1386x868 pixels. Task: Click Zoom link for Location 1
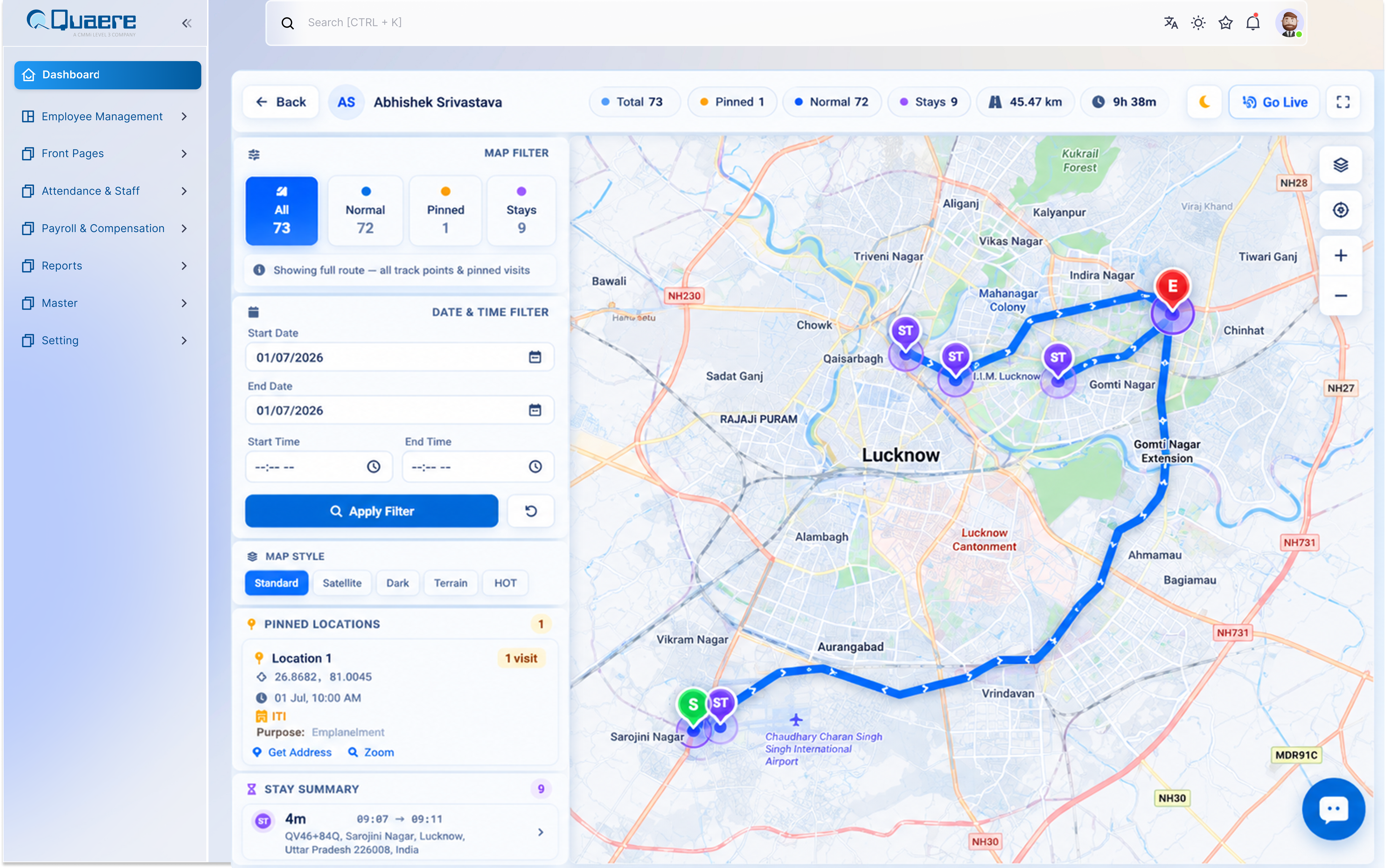click(371, 752)
